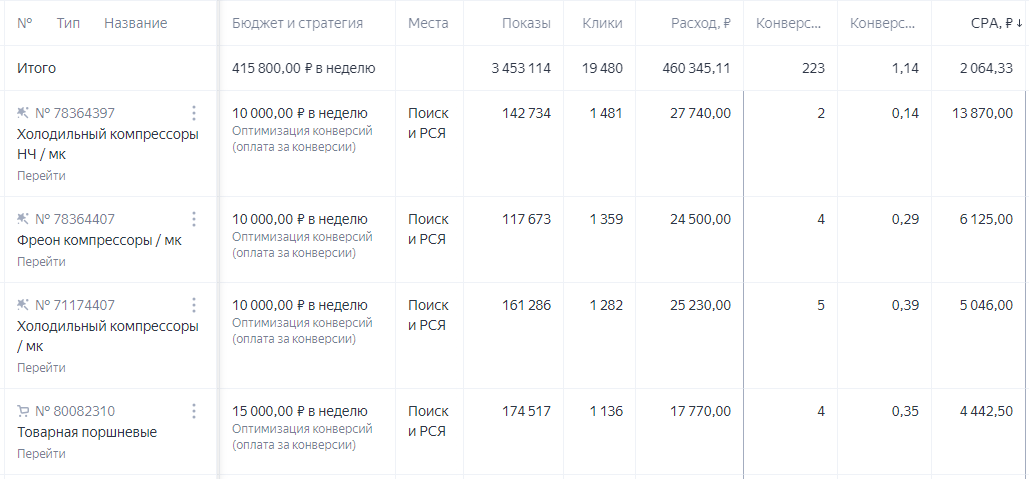1029x479 pixels.
Task: Open three-dot menu for campaign 78364407
Action: coord(194,219)
